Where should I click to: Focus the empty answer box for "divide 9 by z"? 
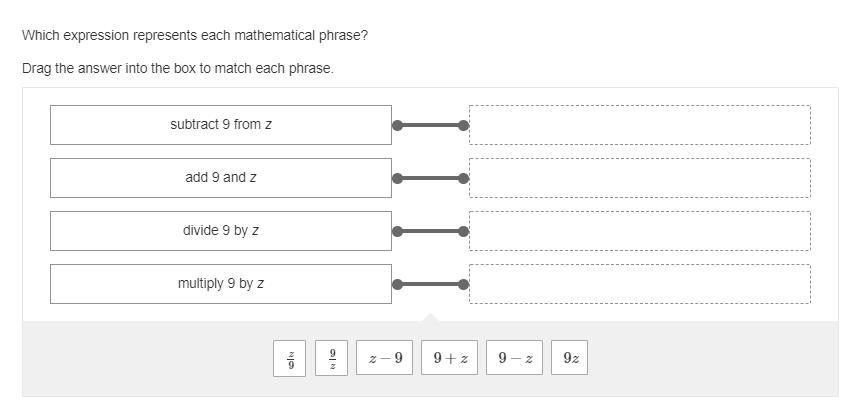(x=639, y=231)
